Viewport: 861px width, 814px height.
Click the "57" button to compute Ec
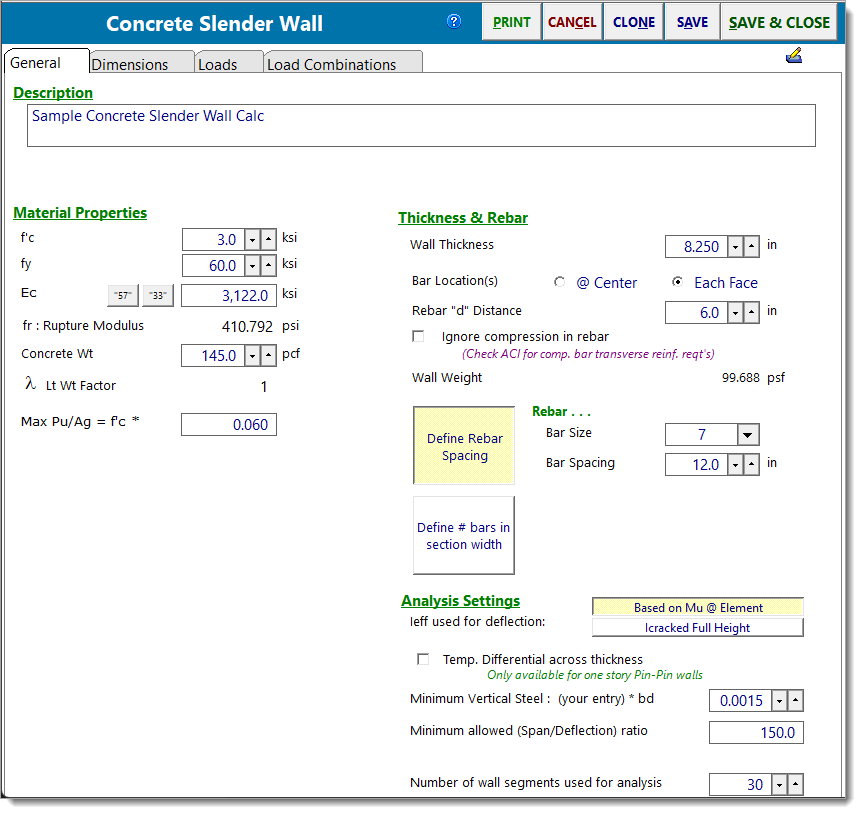click(x=122, y=295)
